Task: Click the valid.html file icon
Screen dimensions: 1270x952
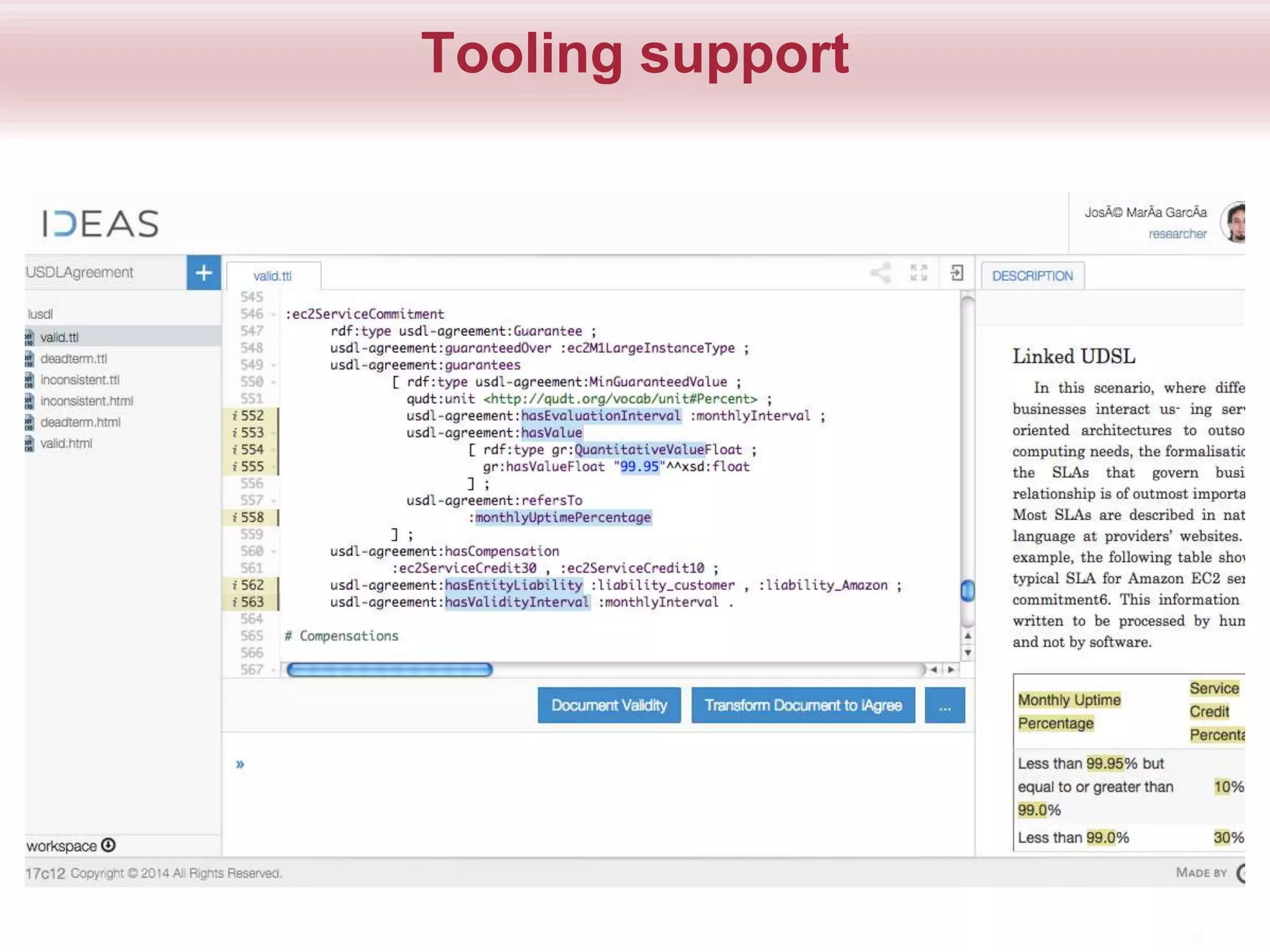Action: point(29,443)
